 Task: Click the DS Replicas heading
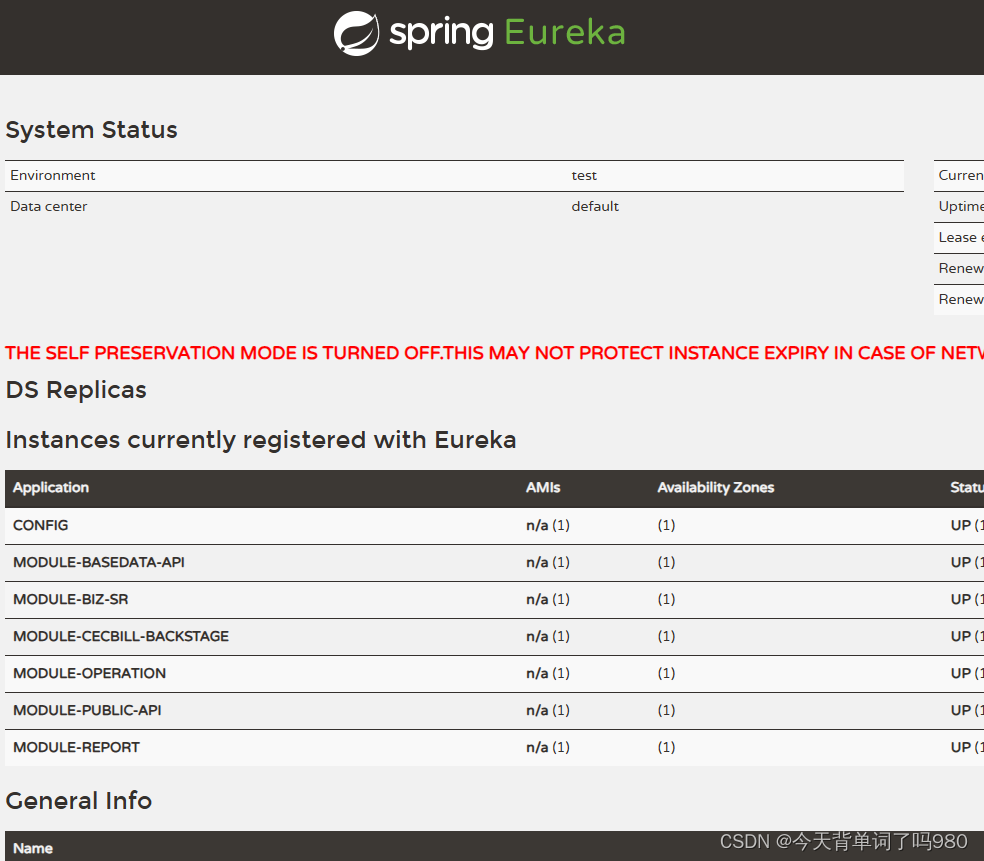pos(76,390)
